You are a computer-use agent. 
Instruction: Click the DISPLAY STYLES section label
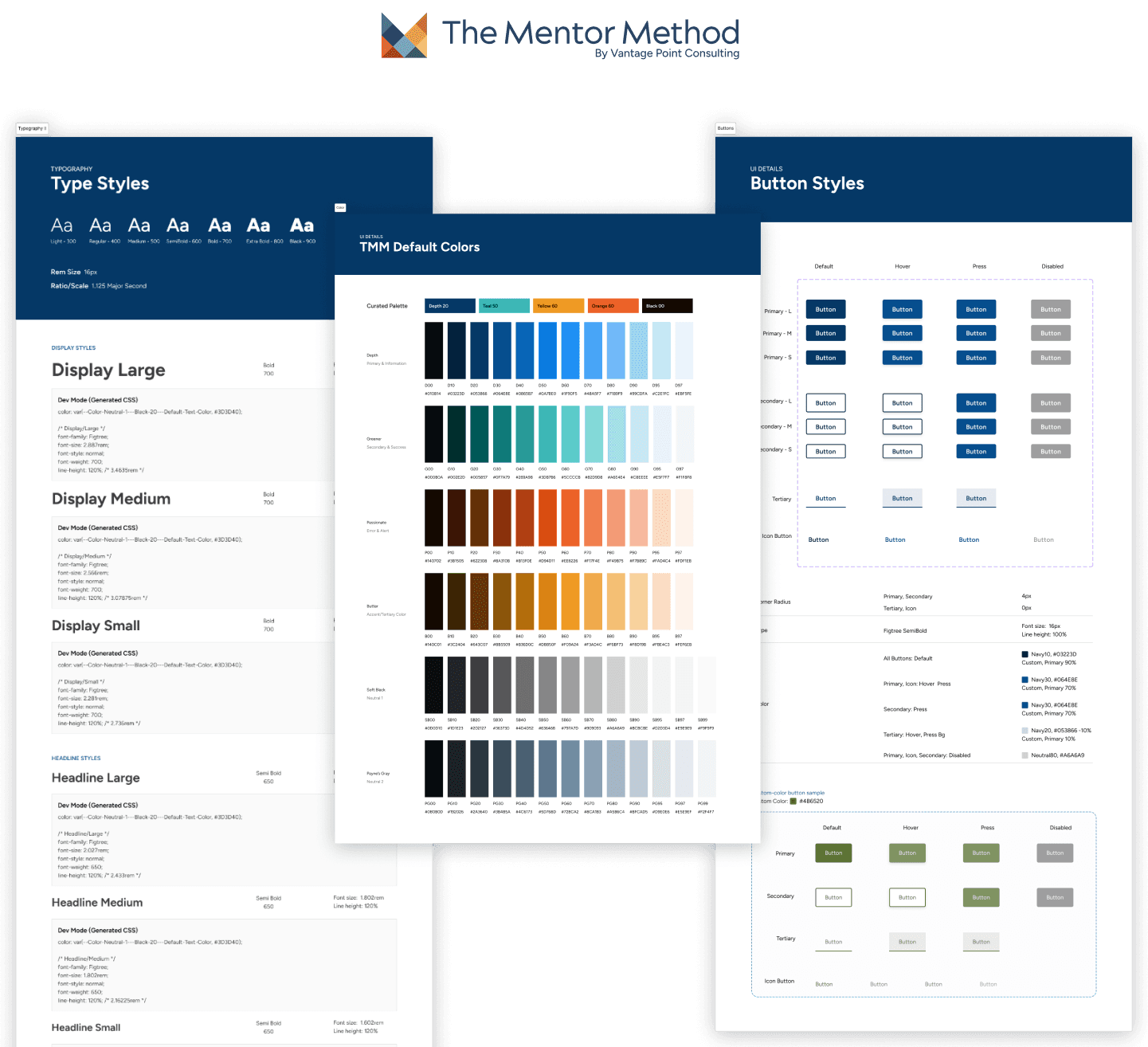tap(73, 348)
